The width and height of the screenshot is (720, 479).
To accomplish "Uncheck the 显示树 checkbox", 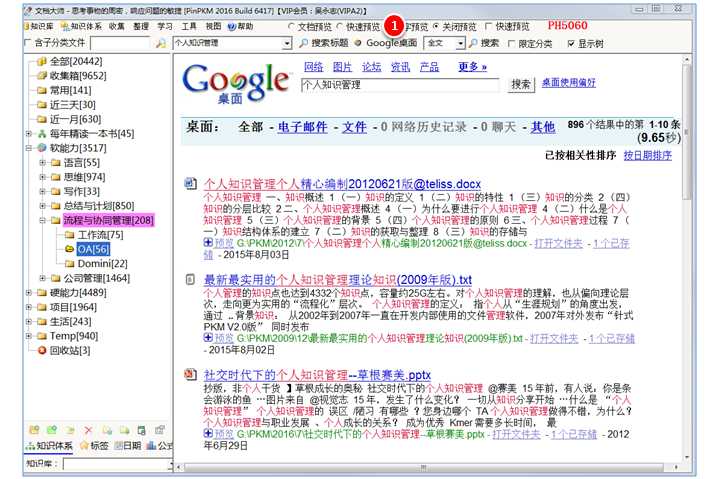I will [x=571, y=44].
